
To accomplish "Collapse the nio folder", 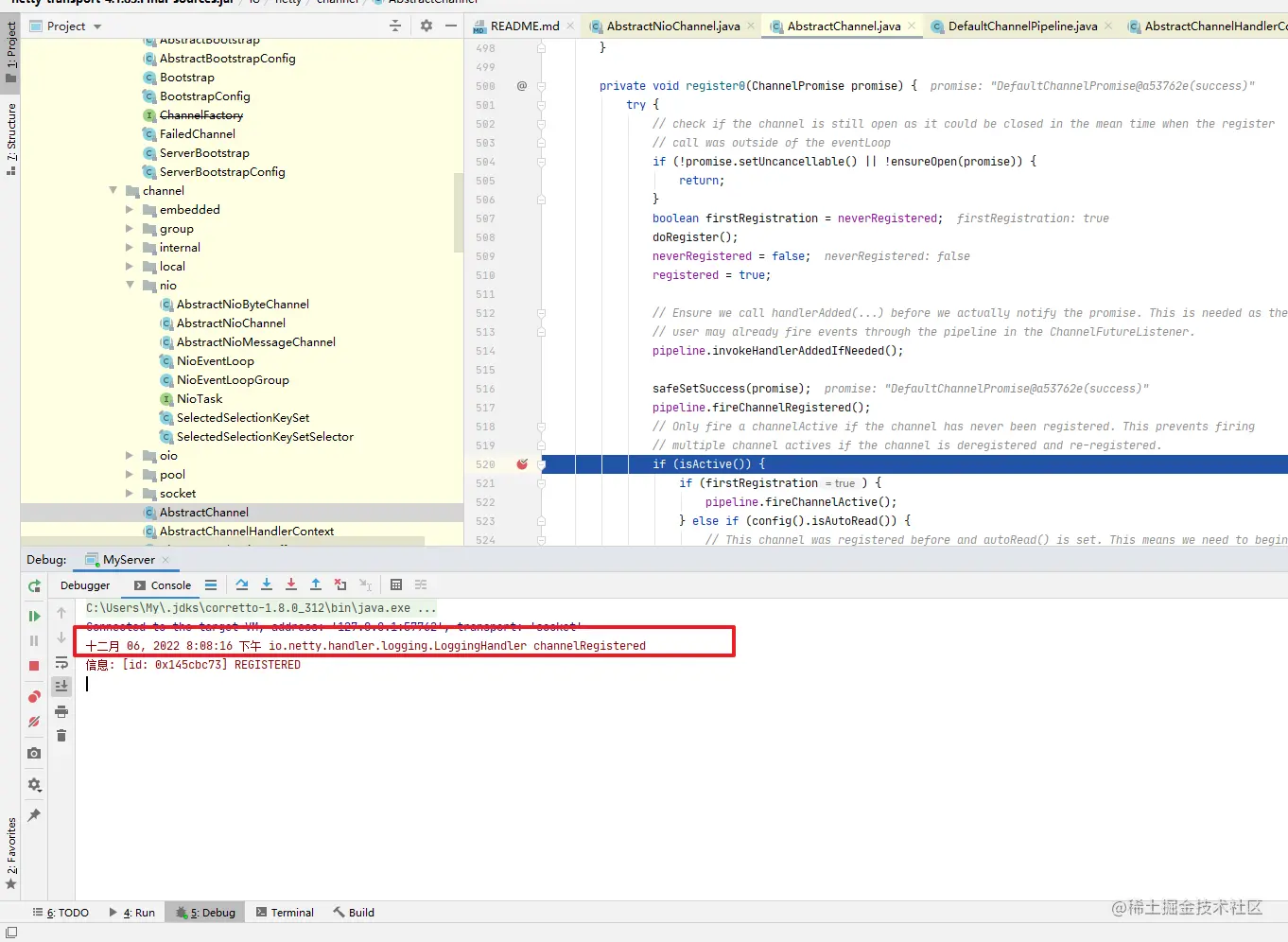I will coord(130,285).
